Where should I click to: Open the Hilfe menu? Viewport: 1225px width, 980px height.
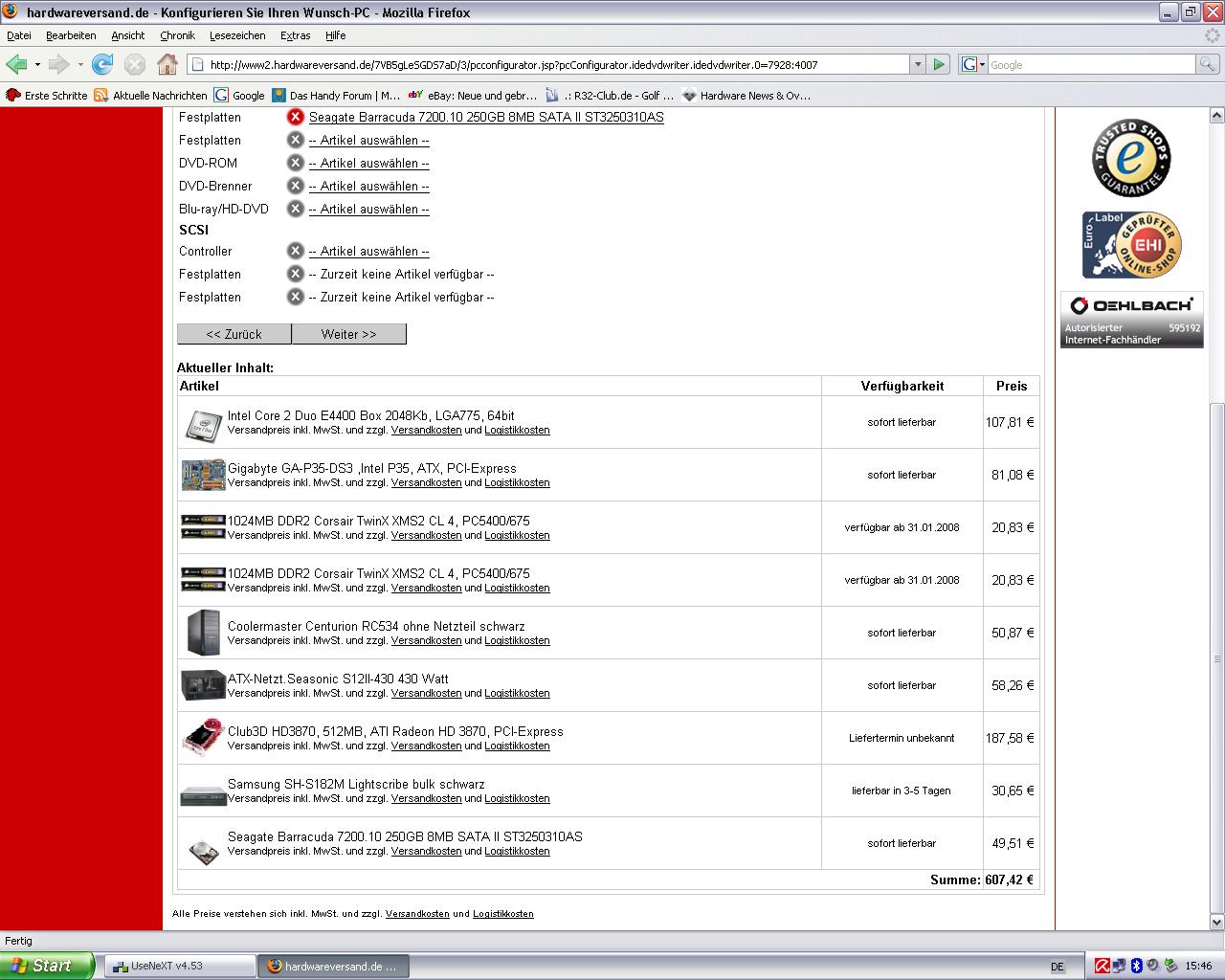(335, 35)
